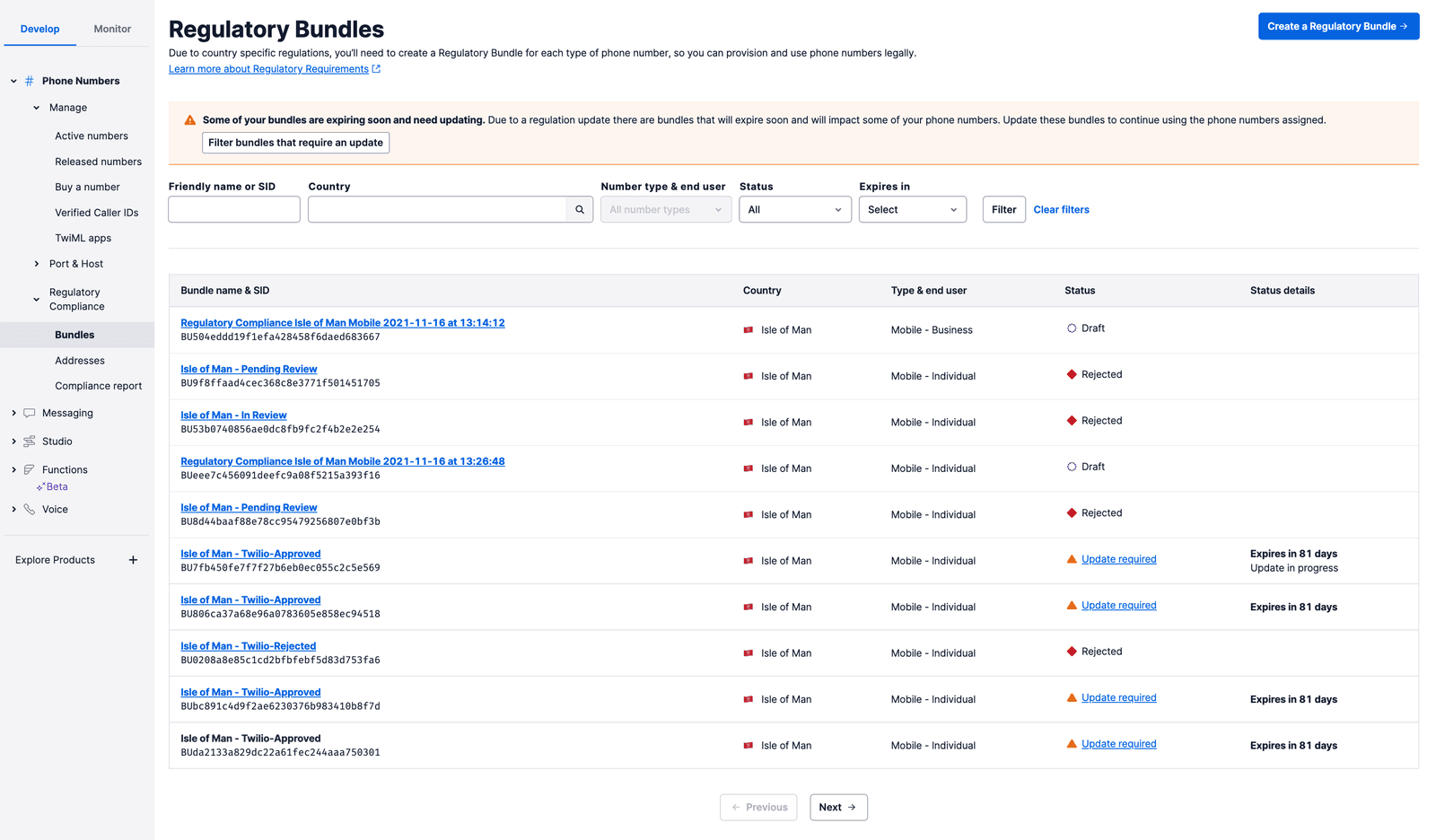Screen dimensions: 1436x840
Task: Select the Studio icon in sidebar
Action: tap(28, 441)
